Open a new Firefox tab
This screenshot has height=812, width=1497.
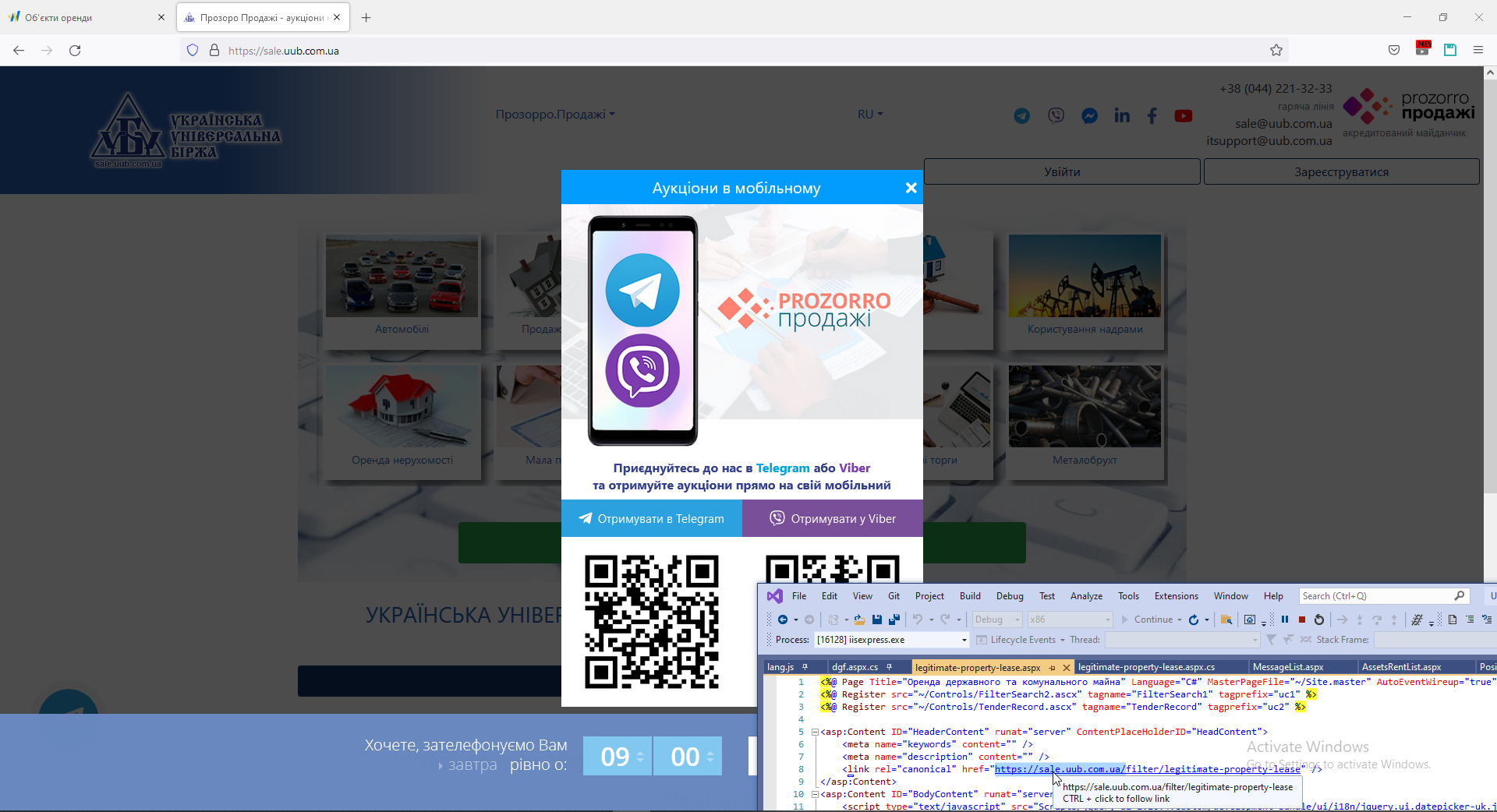[366, 17]
